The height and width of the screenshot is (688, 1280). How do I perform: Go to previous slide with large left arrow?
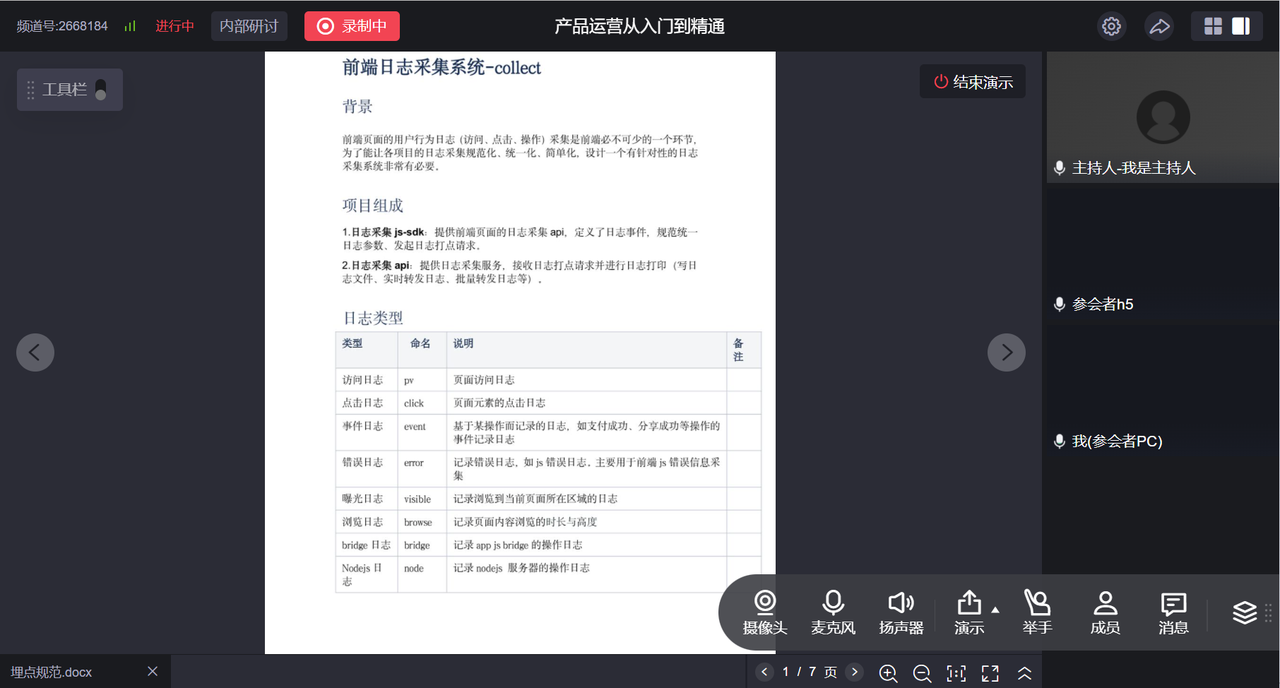[x=35, y=352]
